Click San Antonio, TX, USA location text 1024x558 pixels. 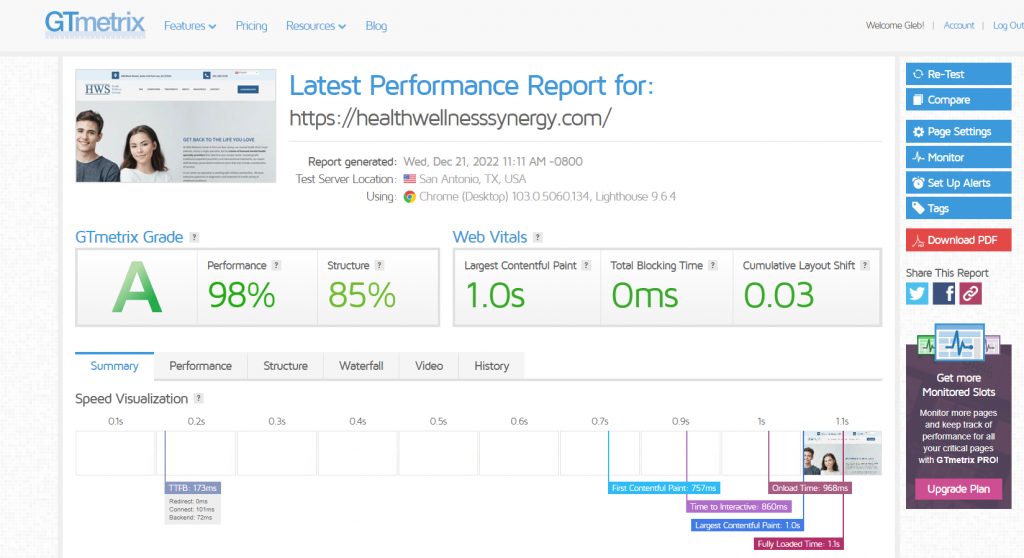472,179
